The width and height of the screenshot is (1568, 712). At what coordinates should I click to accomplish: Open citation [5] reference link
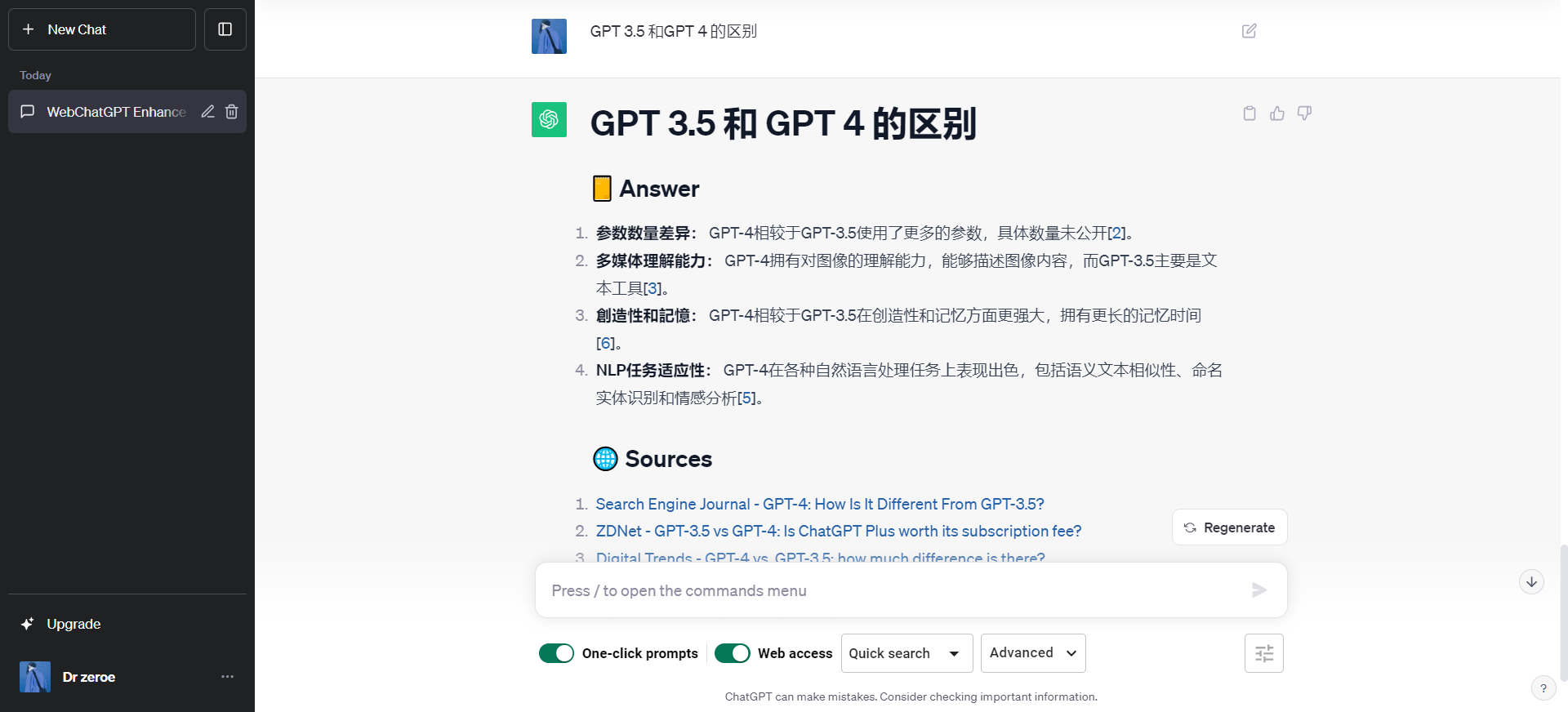click(747, 398)
